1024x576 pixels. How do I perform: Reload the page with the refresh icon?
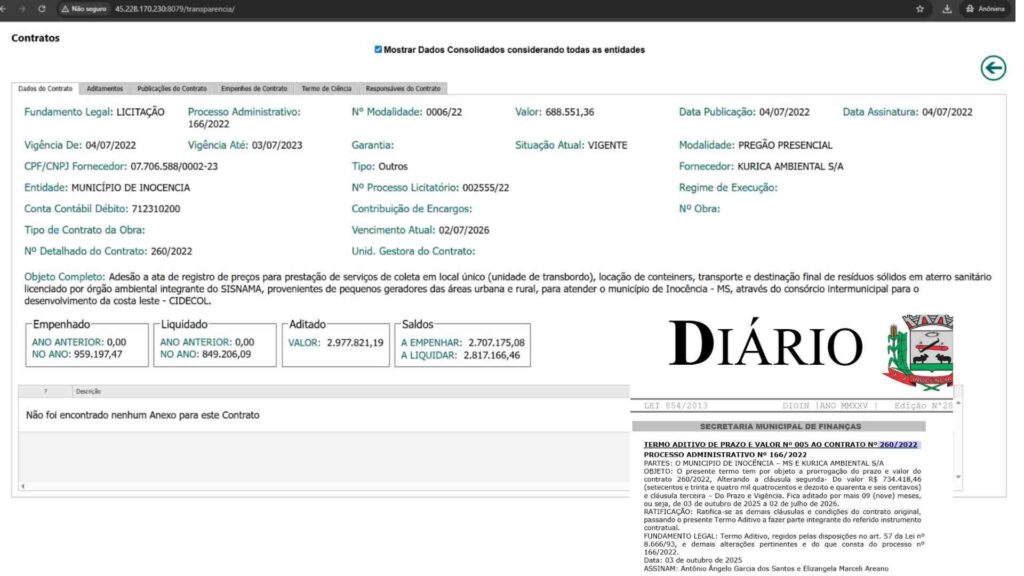click(x=41, y=8)
